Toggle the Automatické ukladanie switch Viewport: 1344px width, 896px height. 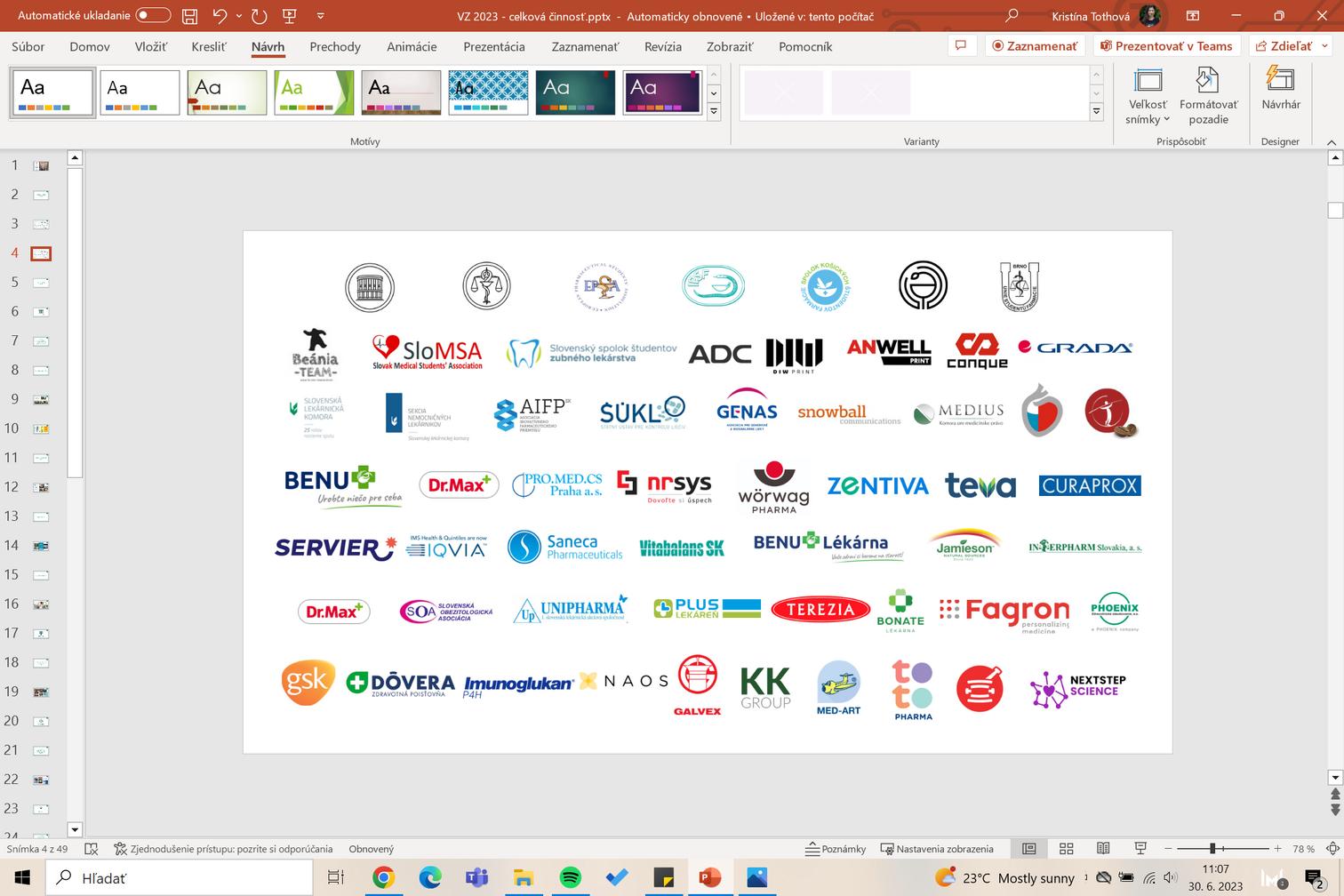click(153, 15)
